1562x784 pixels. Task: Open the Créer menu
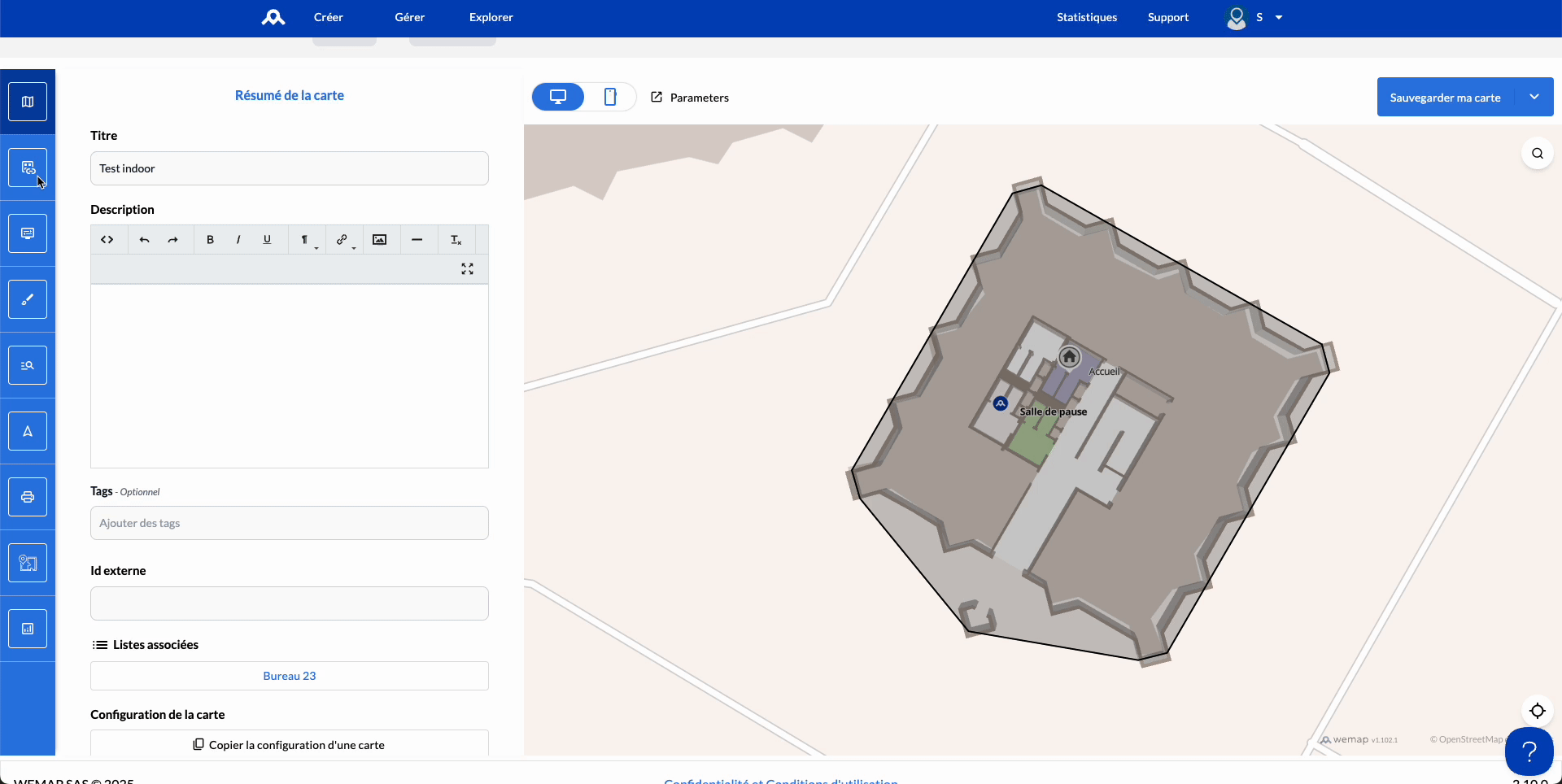[x=329, y=17]
